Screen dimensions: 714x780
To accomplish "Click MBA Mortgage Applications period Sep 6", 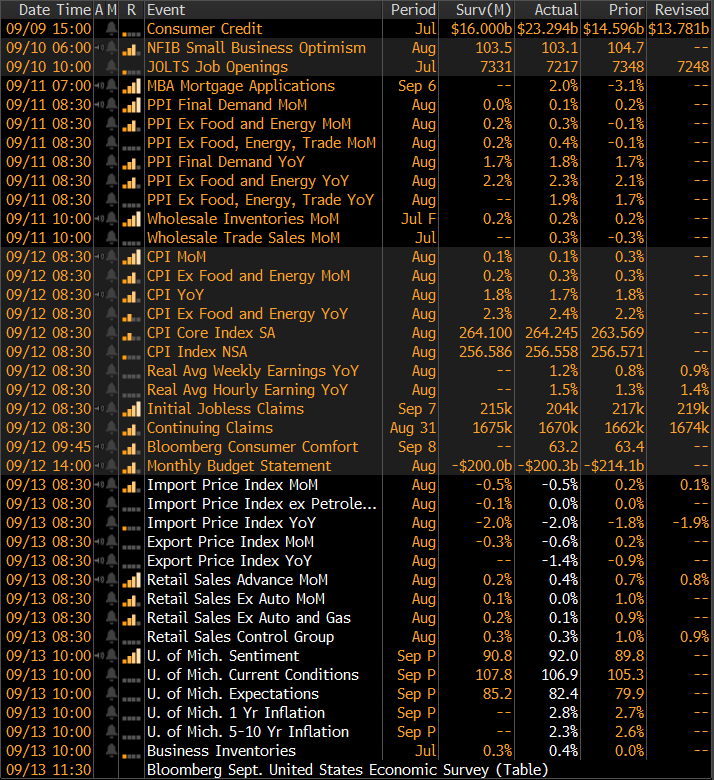I will click(417, 86).
